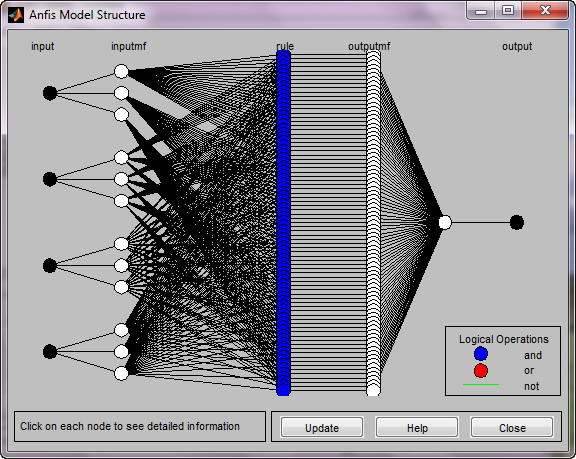Screen dimensions: 576x459
Task: Click the 'inputmf' column label
Action: [129, 47]
